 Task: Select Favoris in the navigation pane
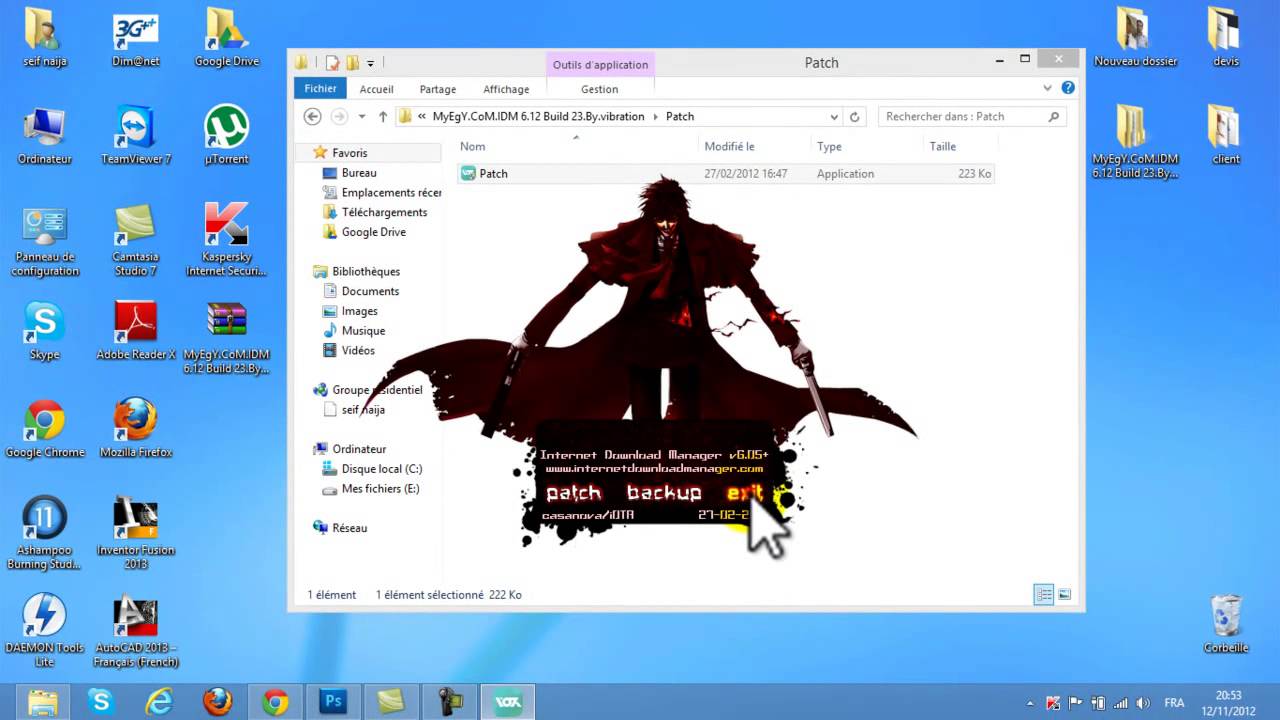(x=350, y=153)
